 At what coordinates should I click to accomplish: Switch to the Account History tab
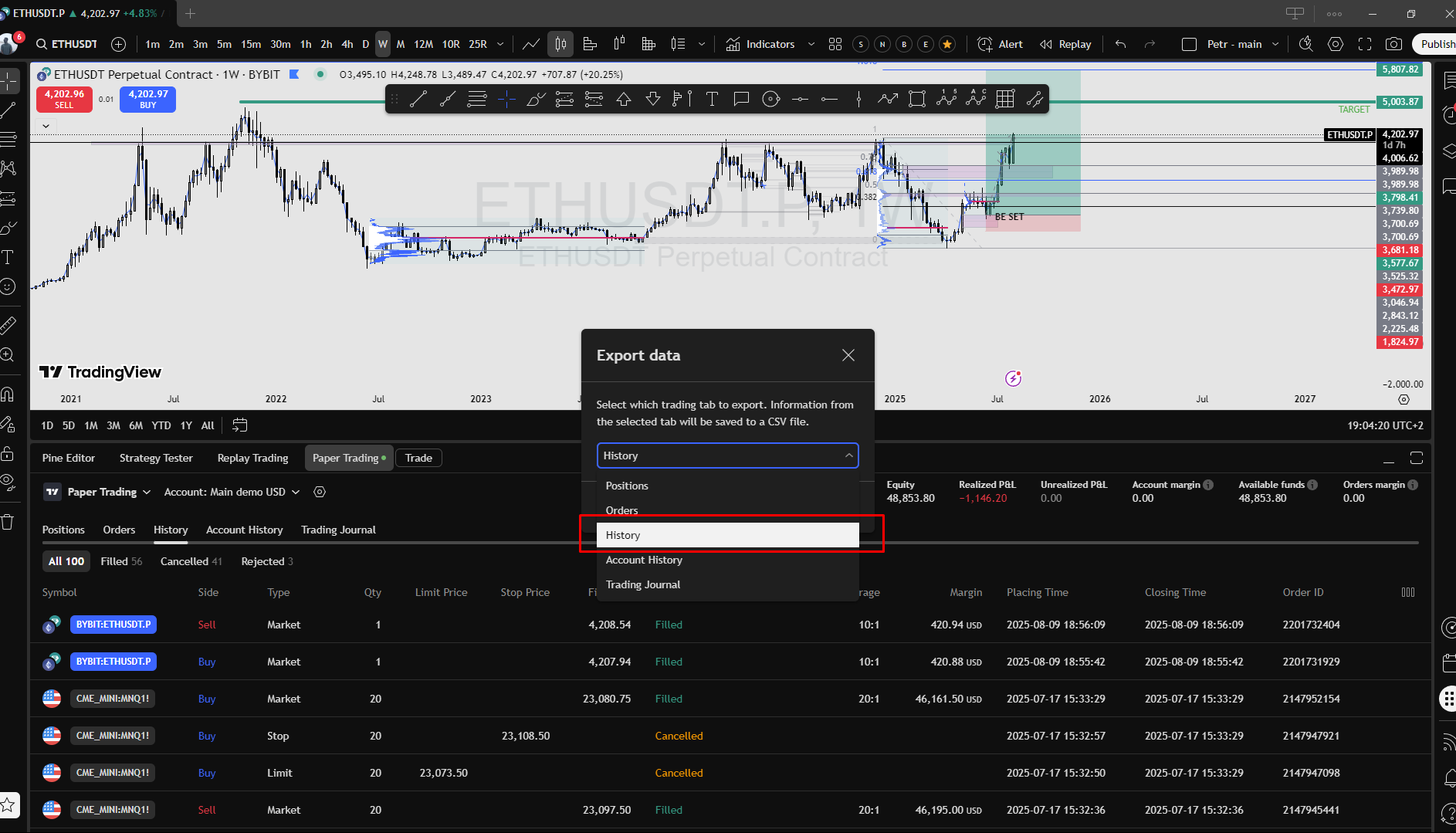pos(244,530)
